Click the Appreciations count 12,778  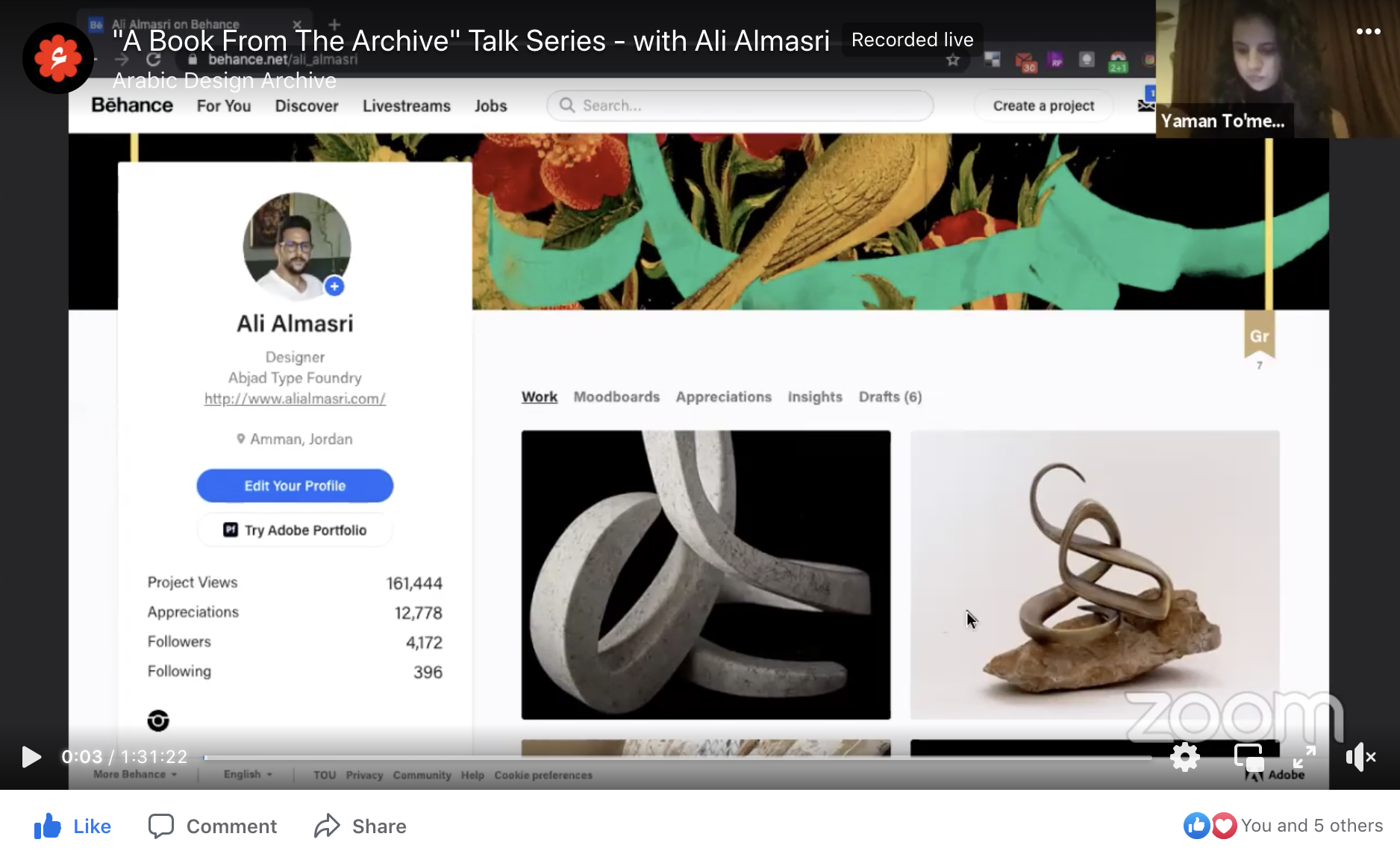pyautogui.click(x=419, y=613)
